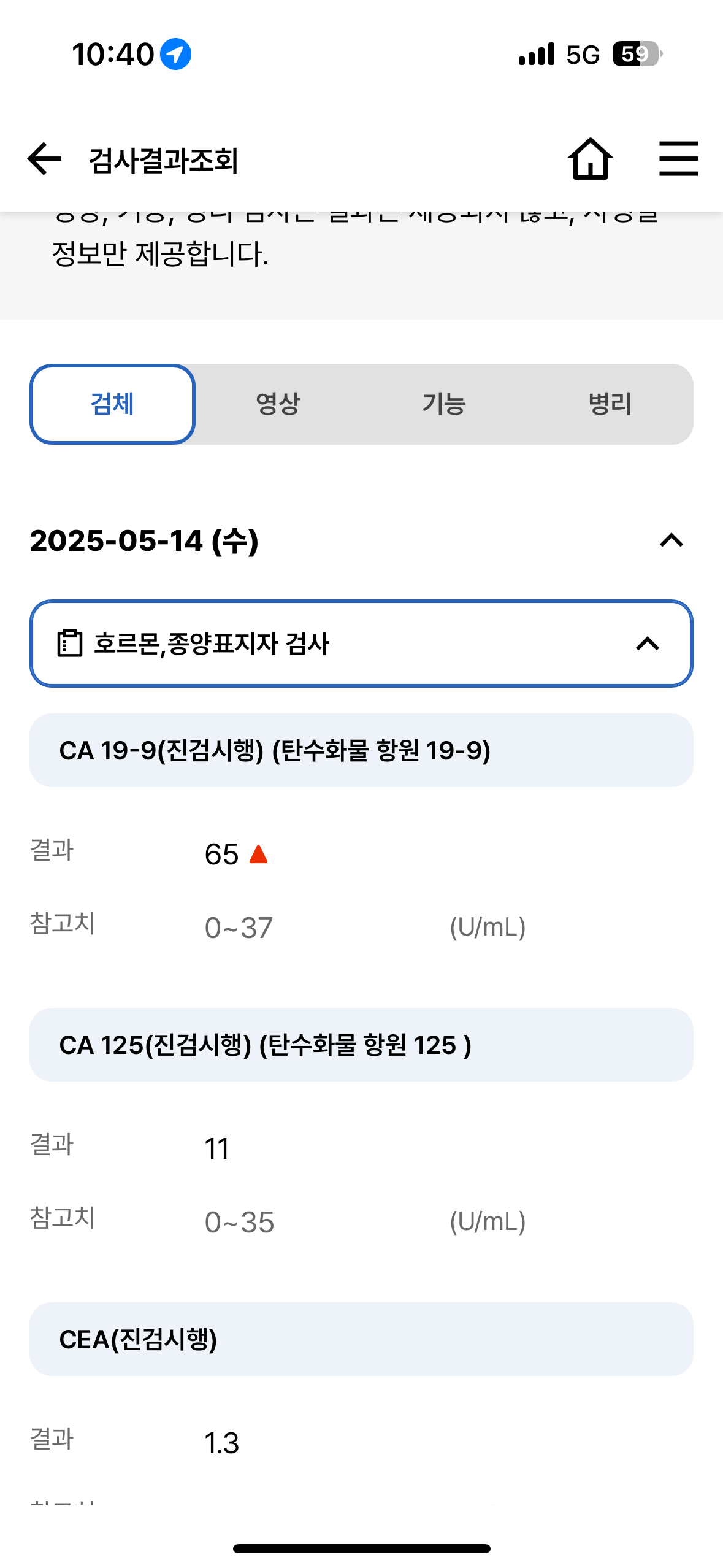Viewport: 723px width, 1568px height.
Task: Collapse 호르몬,종양표지자 검사 chevron
Action: (x=648, y=644)
